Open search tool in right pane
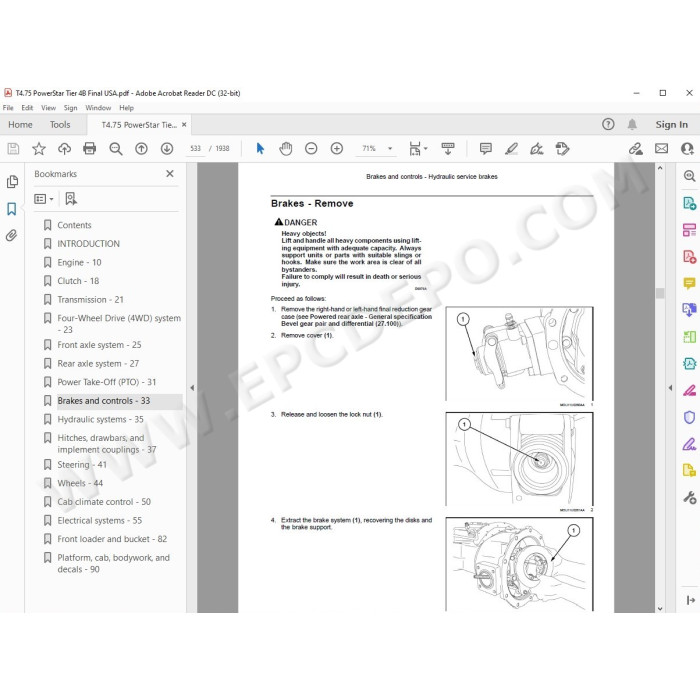This screenshot has width=700, height=700. pos(689,176)
